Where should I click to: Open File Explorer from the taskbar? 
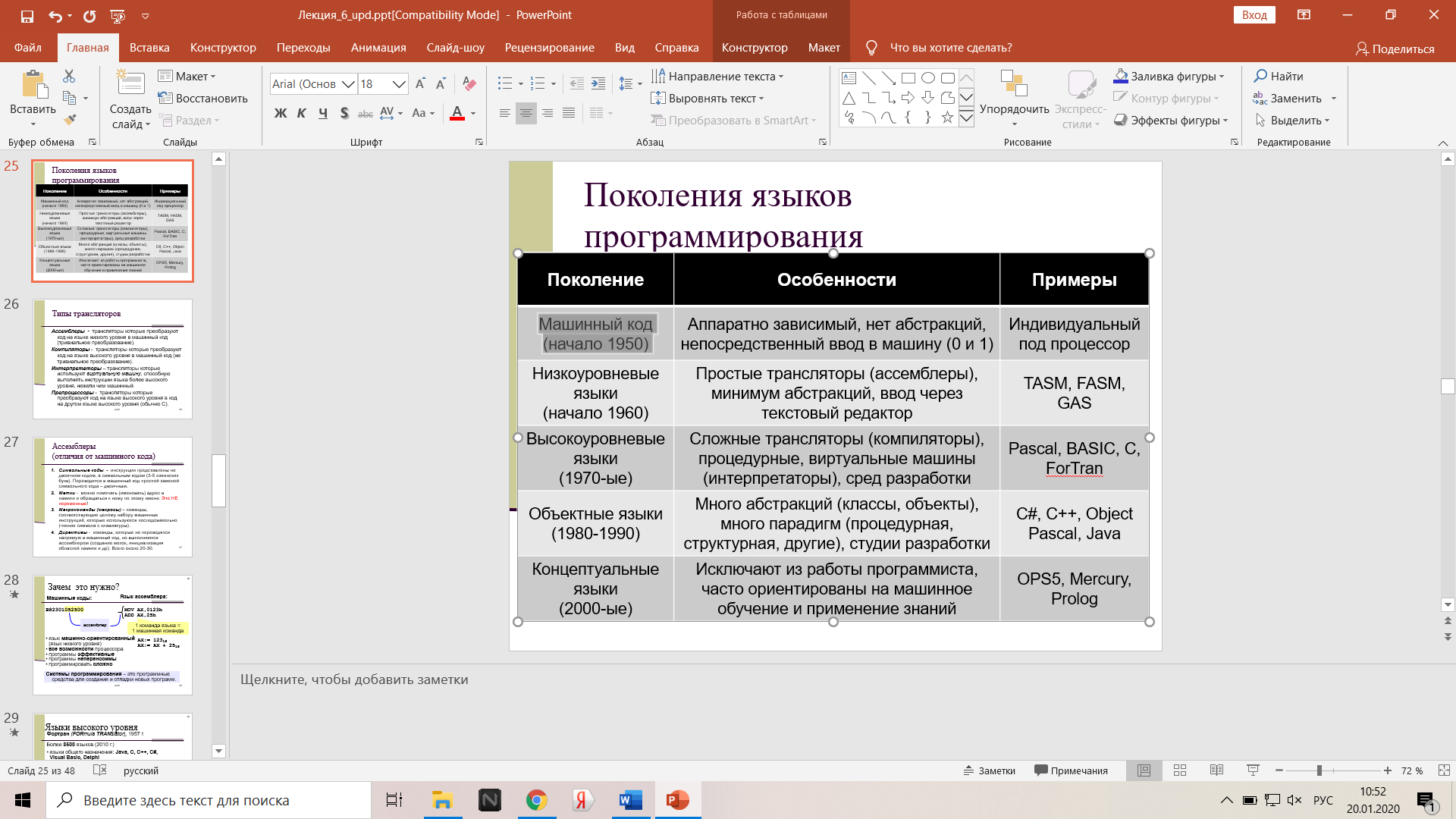pos(442,800)
